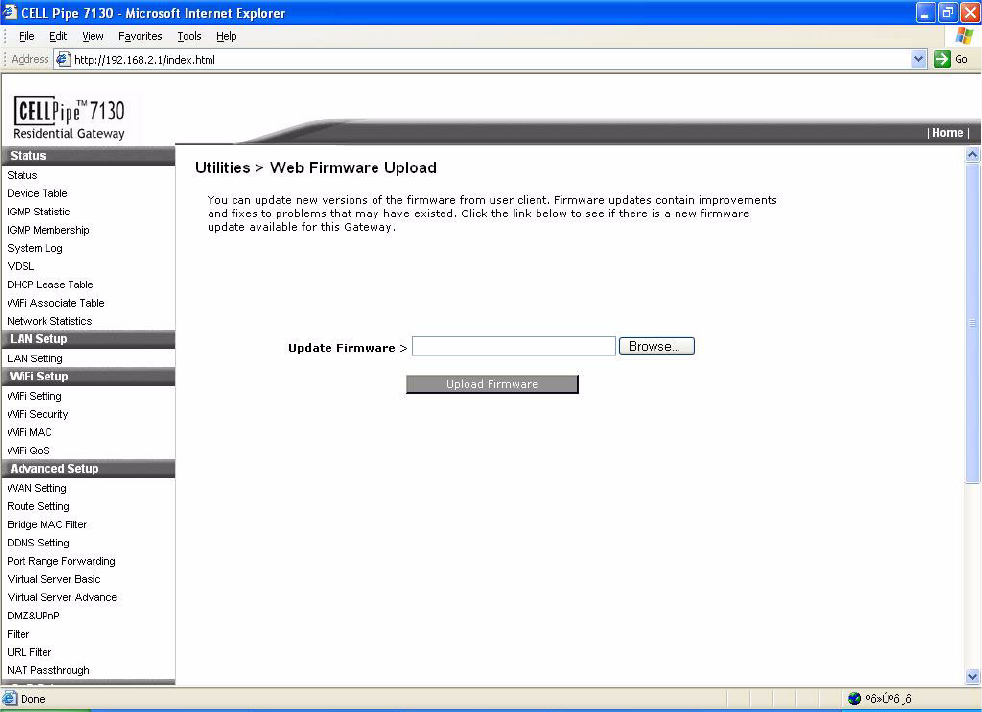982x712 pixels.
Task: Open Virtual Server Basic page
Action: click(x=54, y=579)
